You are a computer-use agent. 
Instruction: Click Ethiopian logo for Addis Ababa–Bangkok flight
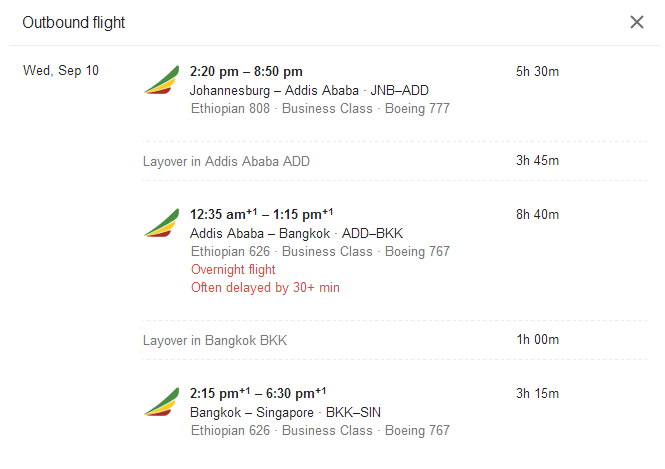coord(162,224)
